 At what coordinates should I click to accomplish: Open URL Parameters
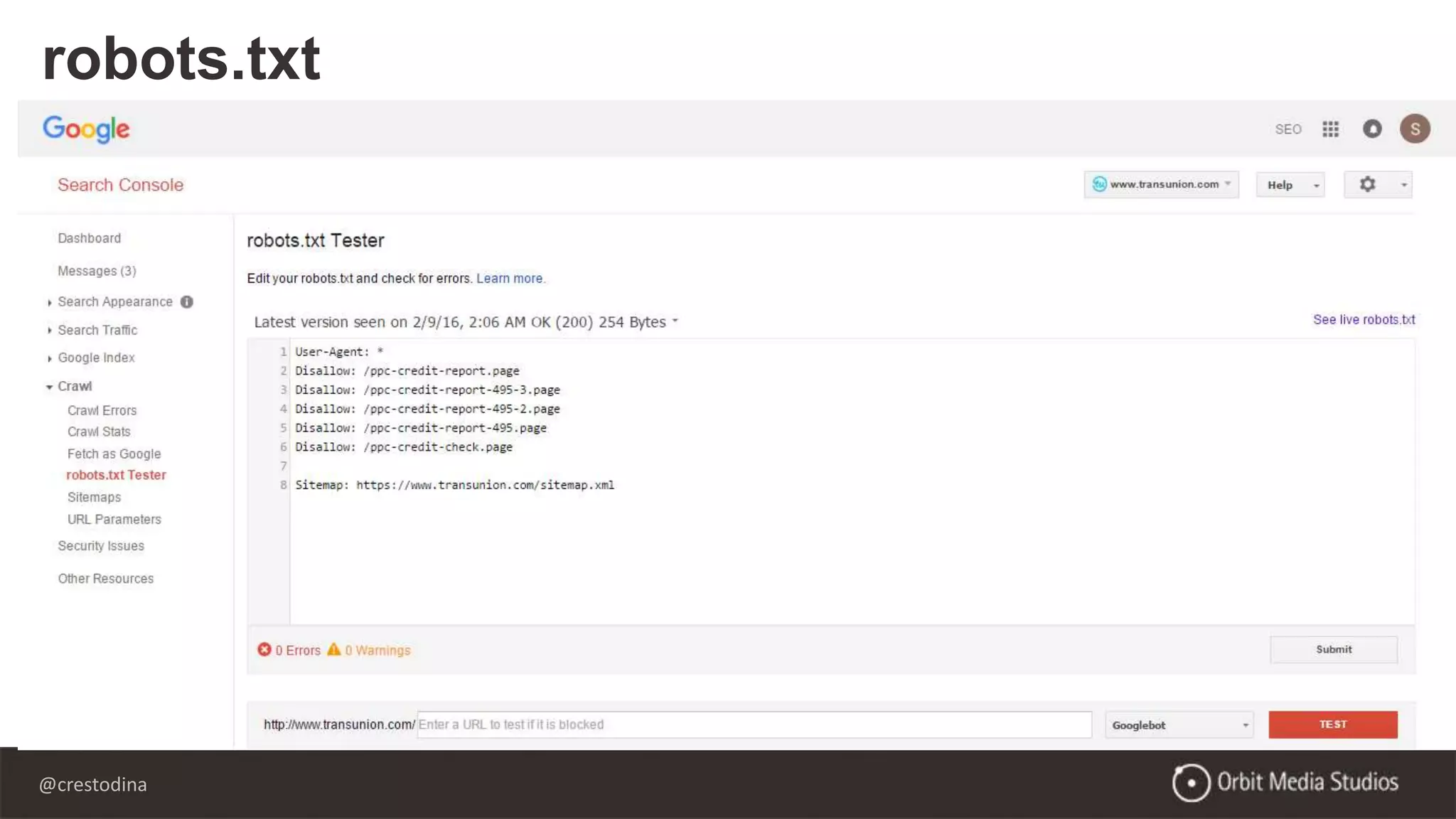pos(114,519)
